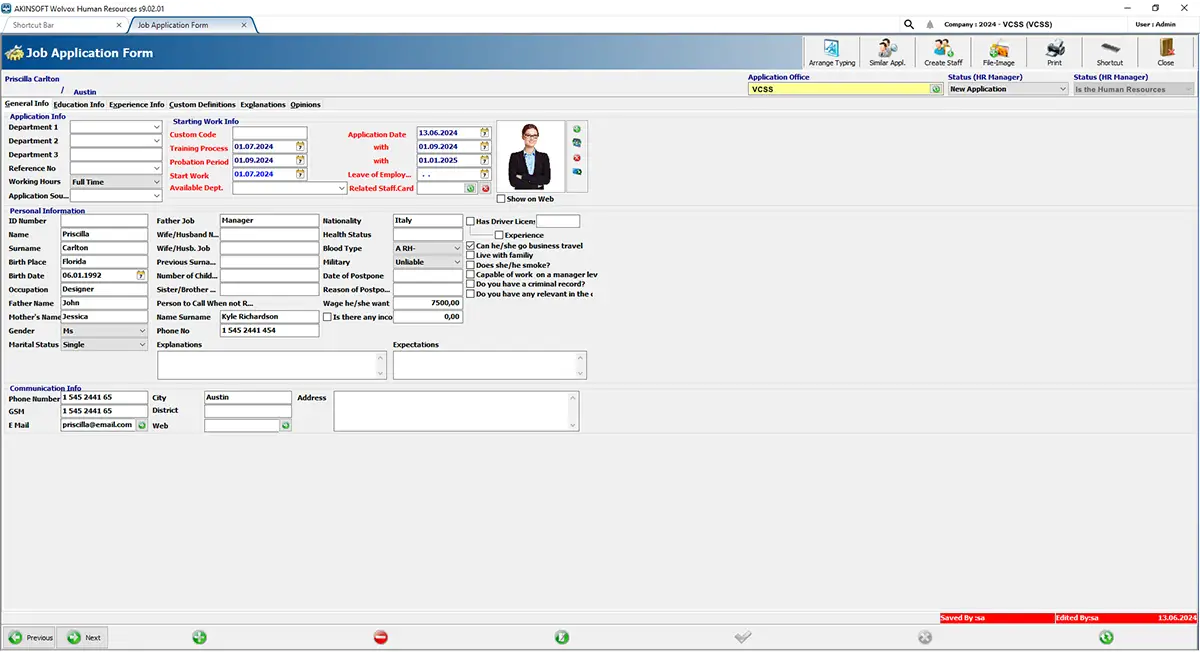Click red delete photo icon beside portrait
This screenshot has width=1200, height=653.
pos(577,158)
